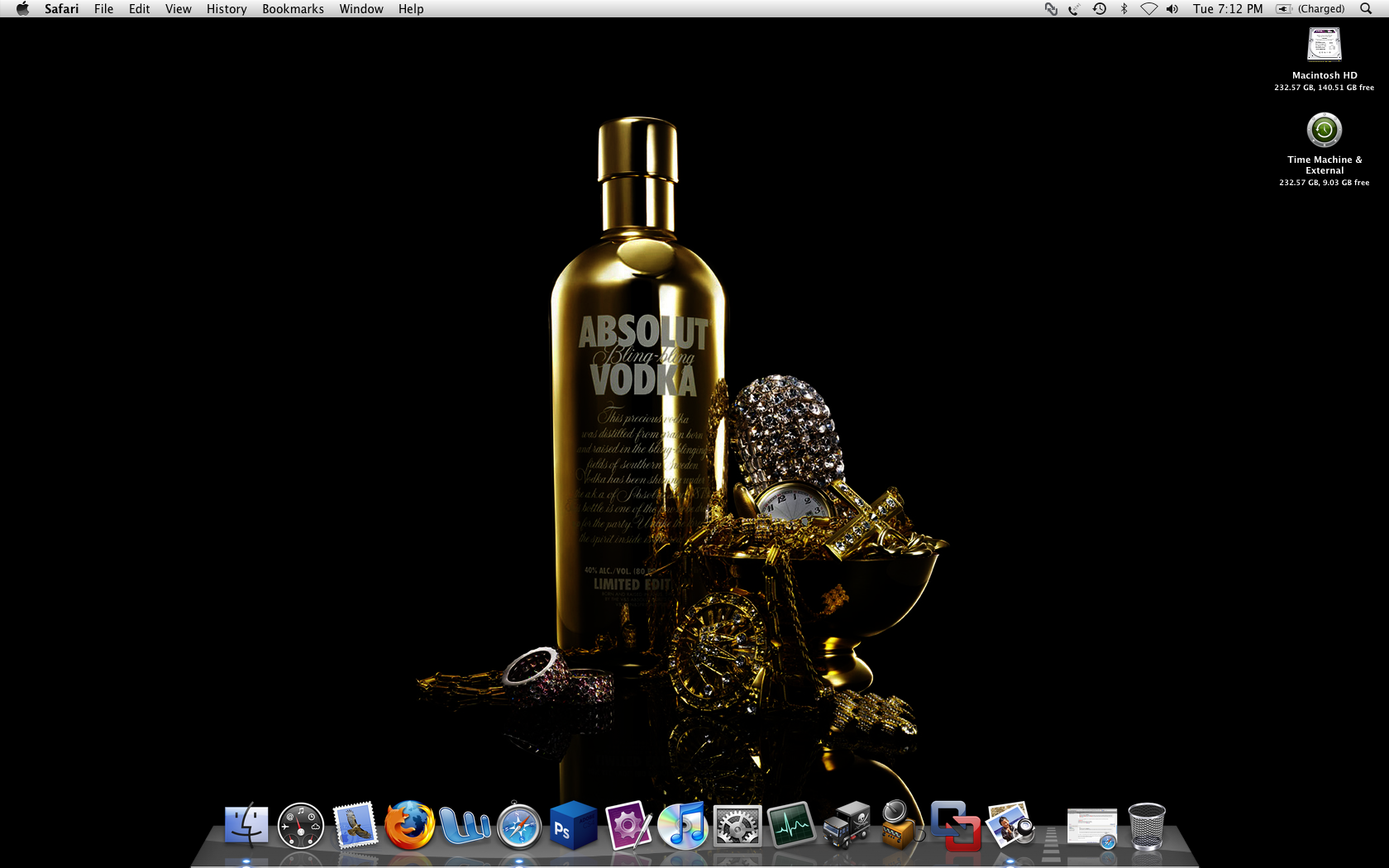Click the phone modem status icon
The height and width of the screenshot is (868, 1389).
(1074, 8)
